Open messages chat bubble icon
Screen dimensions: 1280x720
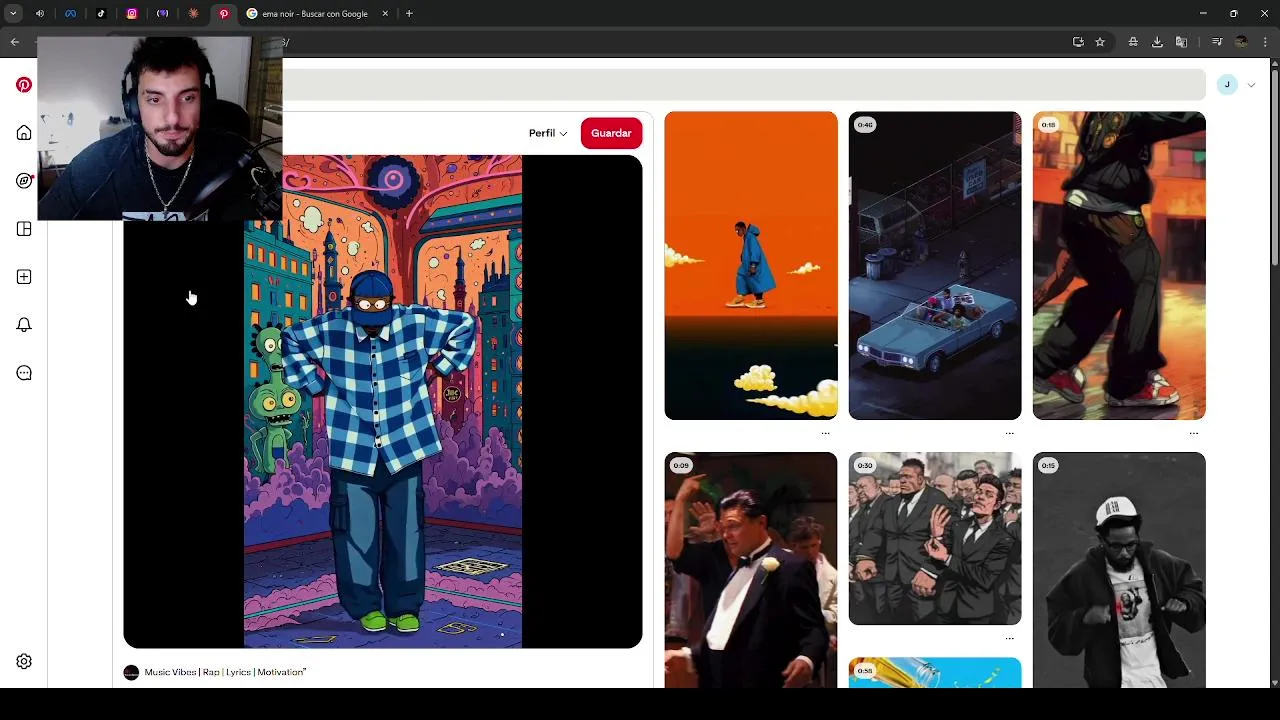click(24, 373)
